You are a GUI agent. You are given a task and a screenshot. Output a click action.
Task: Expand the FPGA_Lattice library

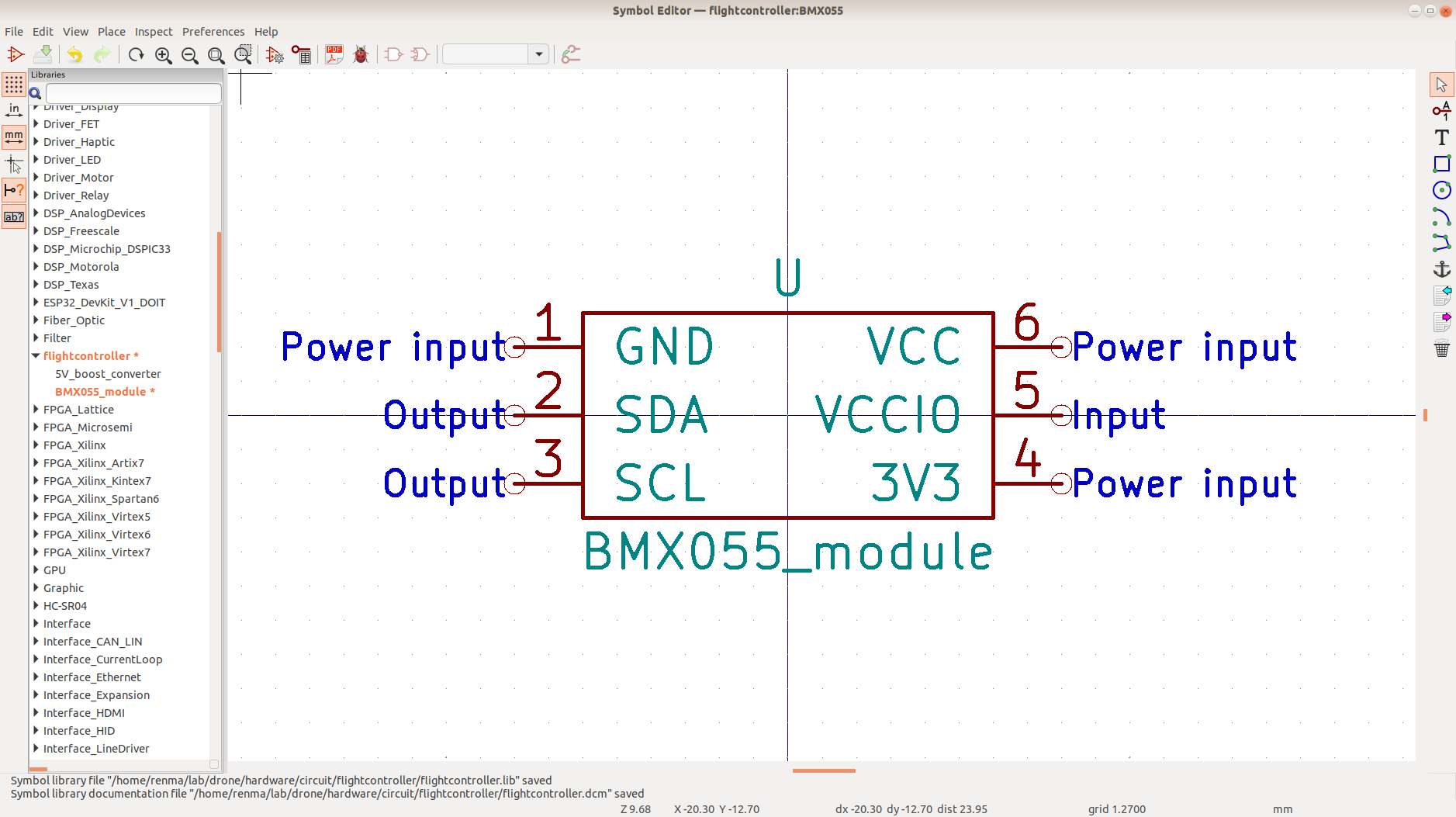tap(36, 410)
